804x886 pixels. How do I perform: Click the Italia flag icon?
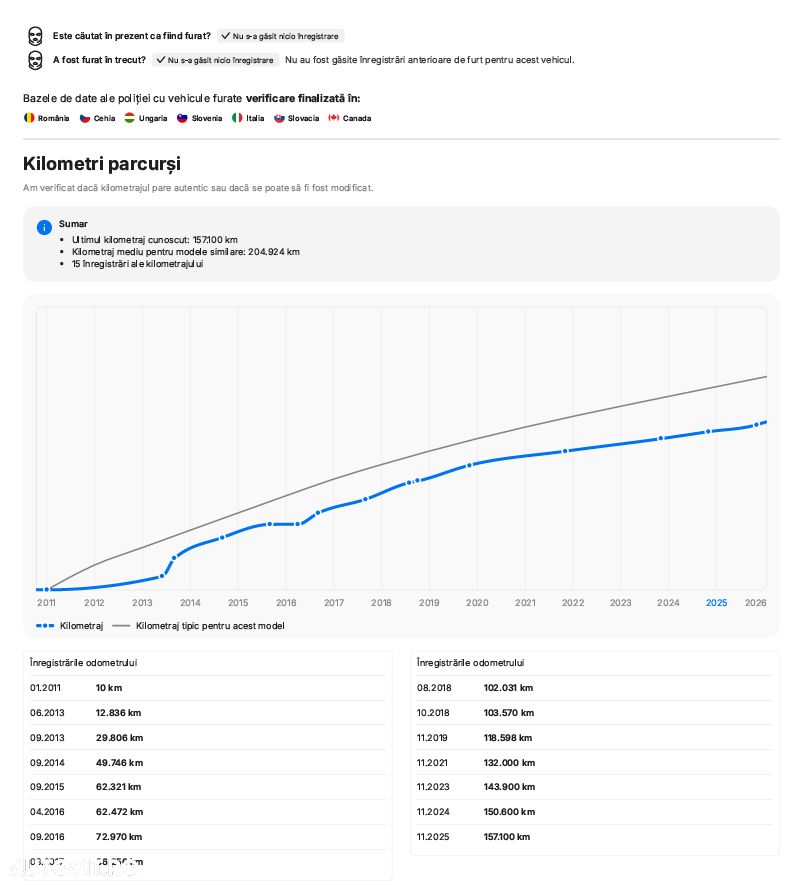[x=237, y=118]
